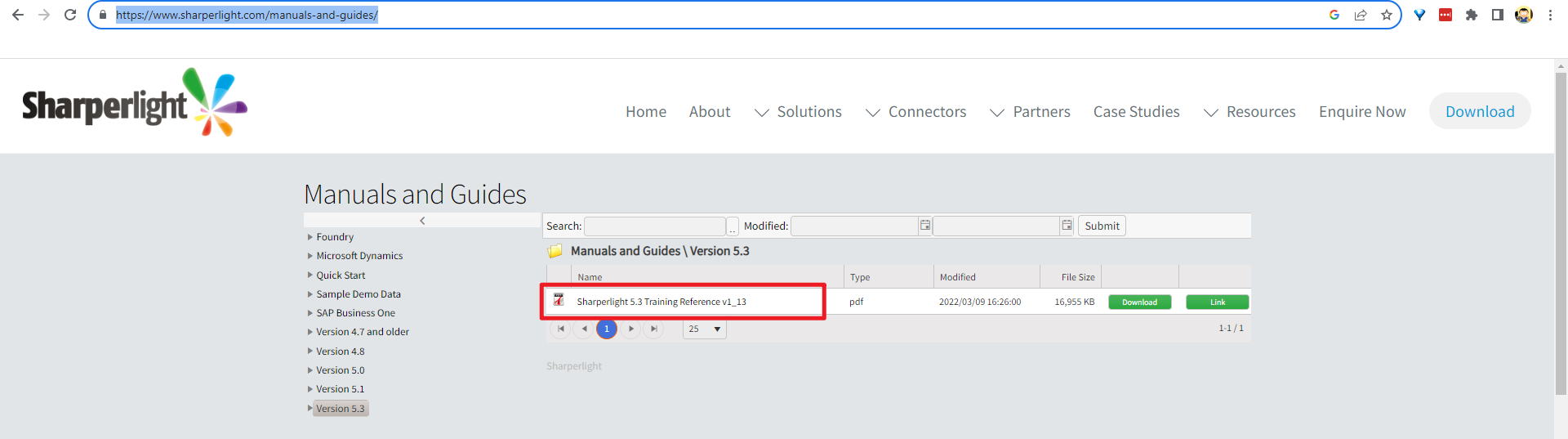Image resolution: width=1568 pixels, height=439 pixels.
Task: Go to next page of file list
Action: pos(631,329)
